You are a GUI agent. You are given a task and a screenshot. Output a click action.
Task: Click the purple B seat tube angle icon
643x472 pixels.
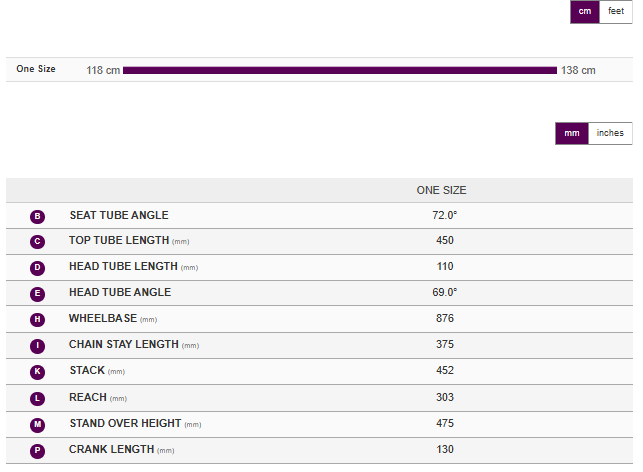[37, 216]
